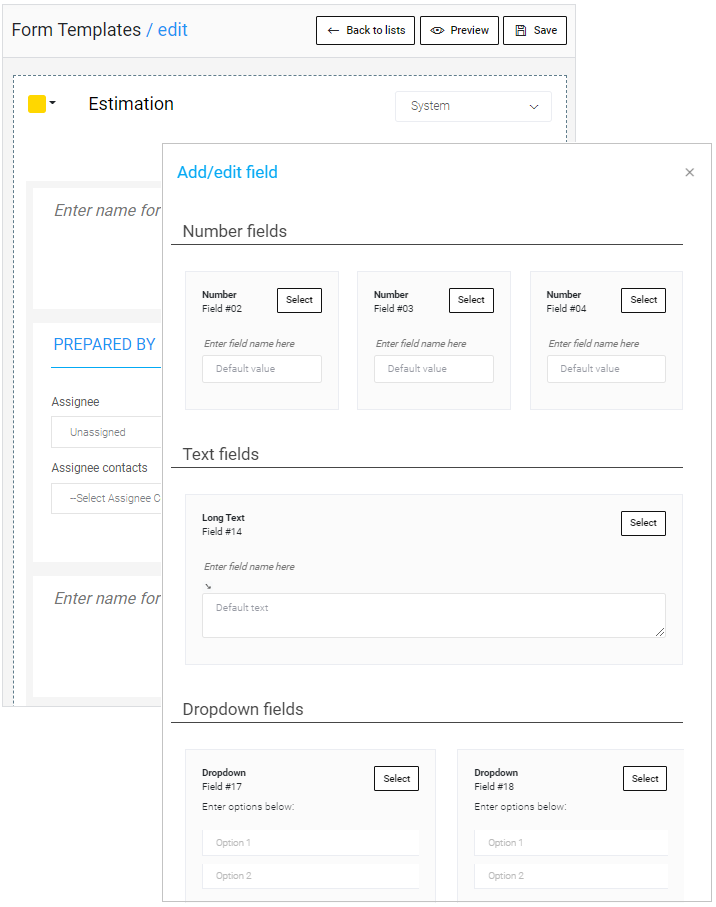Save the form template
Image resolution: width=716 pixels, height=907 pixels.
click(535, 31)
